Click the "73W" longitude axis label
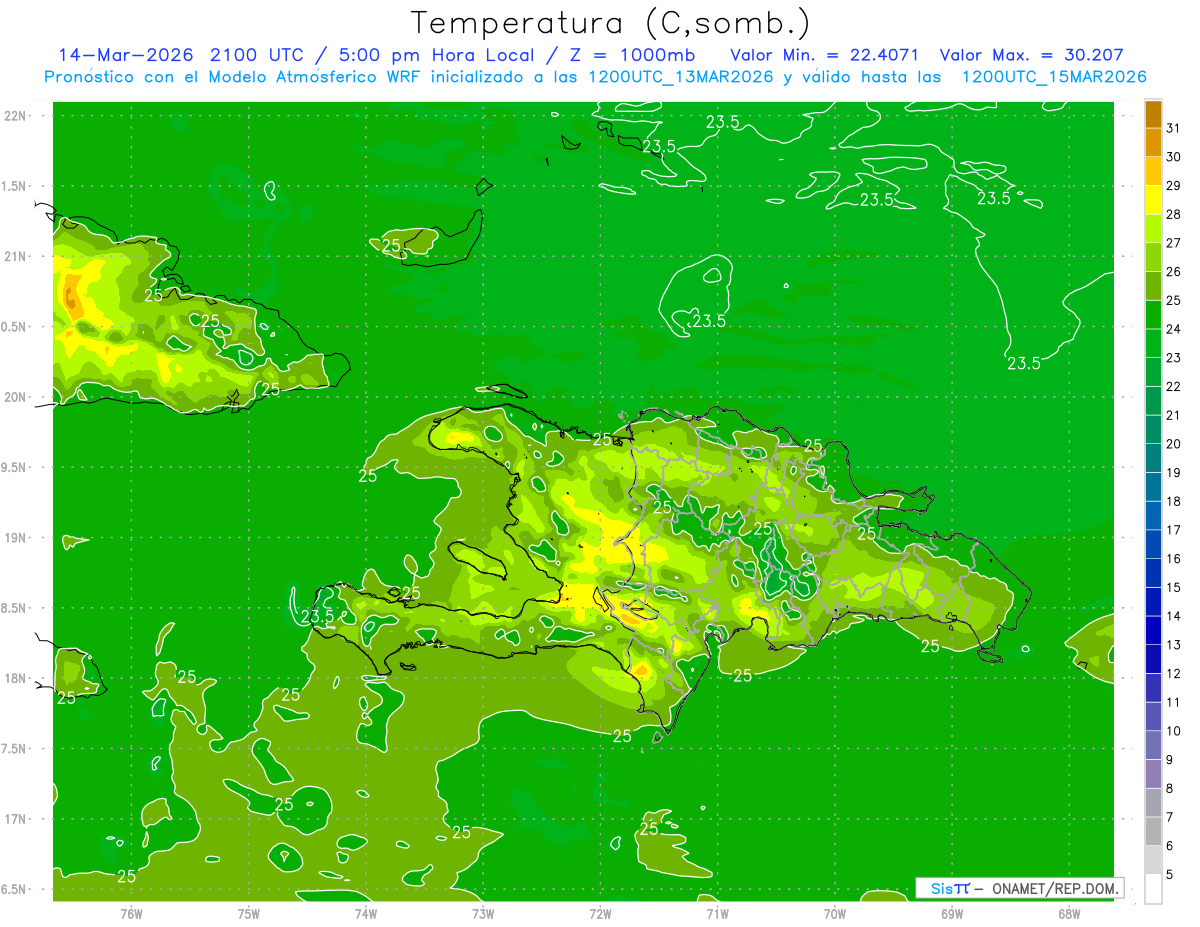This screenshot has width=1200, height=927. coord(483,913)
